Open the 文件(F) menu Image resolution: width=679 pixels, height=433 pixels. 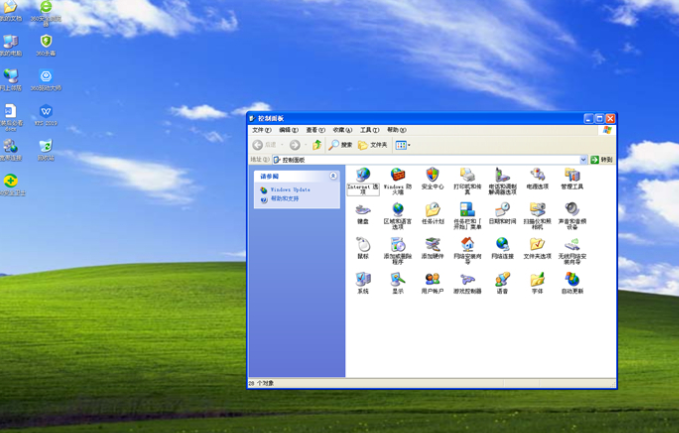261,130
